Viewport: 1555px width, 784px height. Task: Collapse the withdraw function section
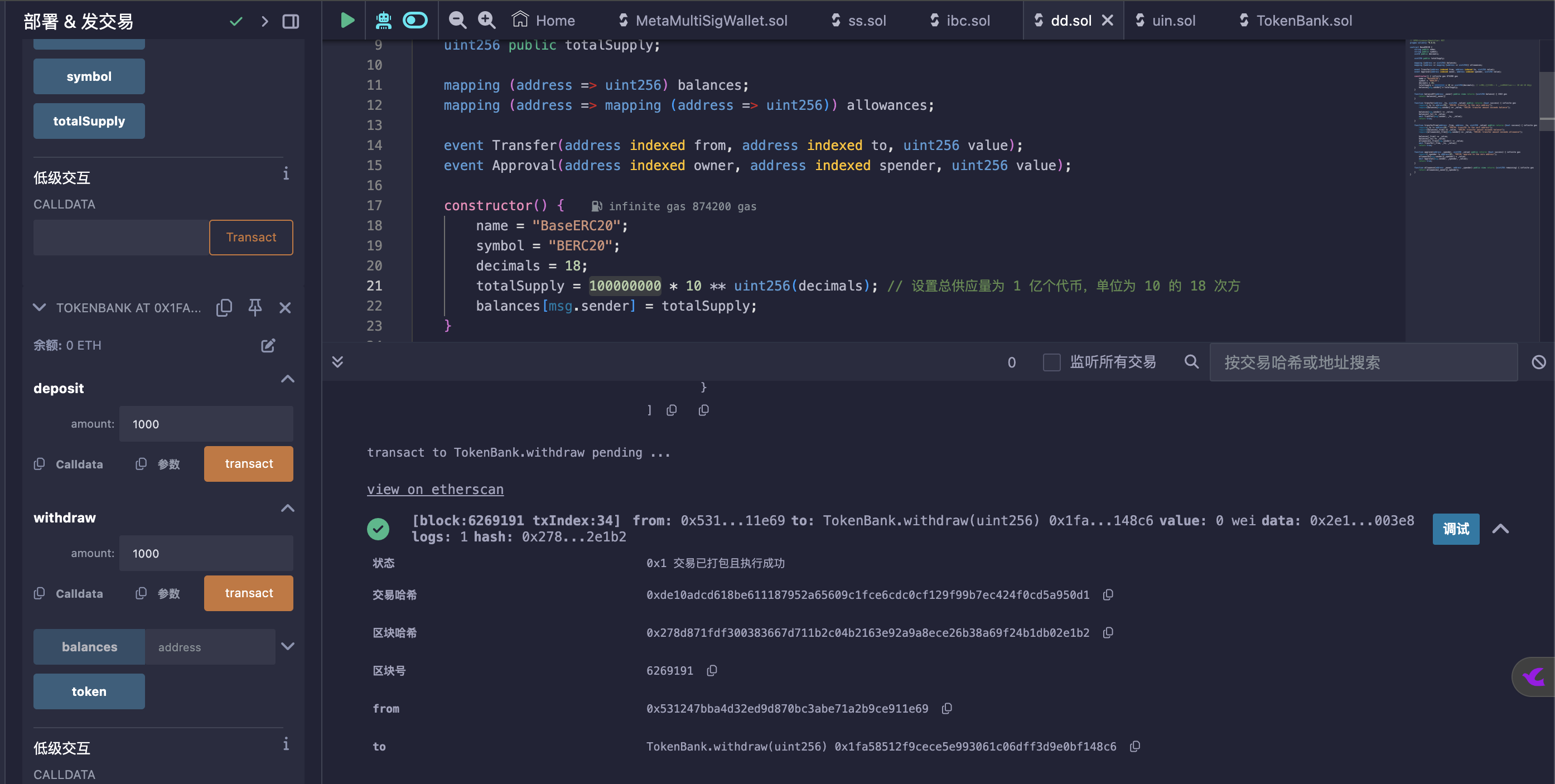tap(287, 507)
